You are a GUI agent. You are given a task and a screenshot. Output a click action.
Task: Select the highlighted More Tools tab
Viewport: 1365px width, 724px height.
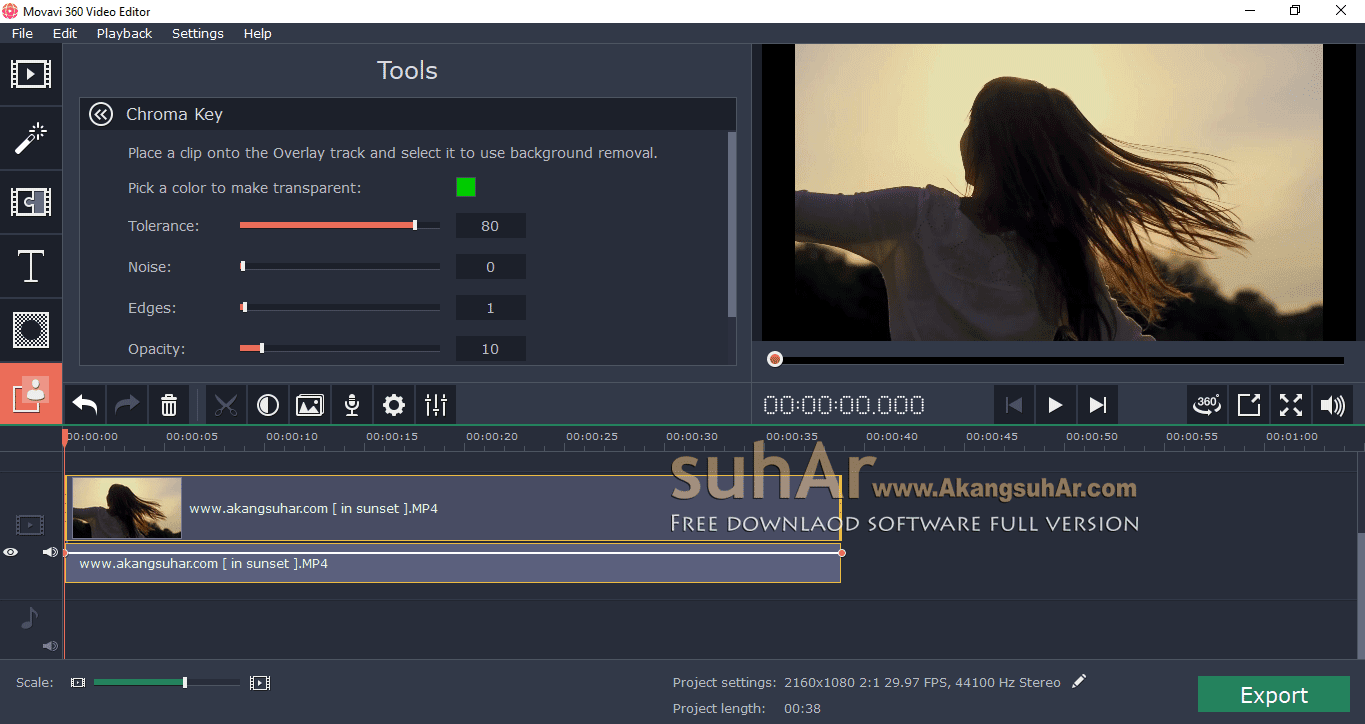click(31, 394)
